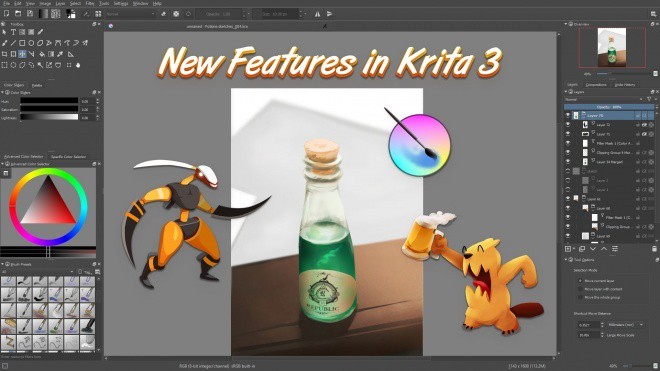
Task: Select the Measure tool
Action: tap(70, 54)
